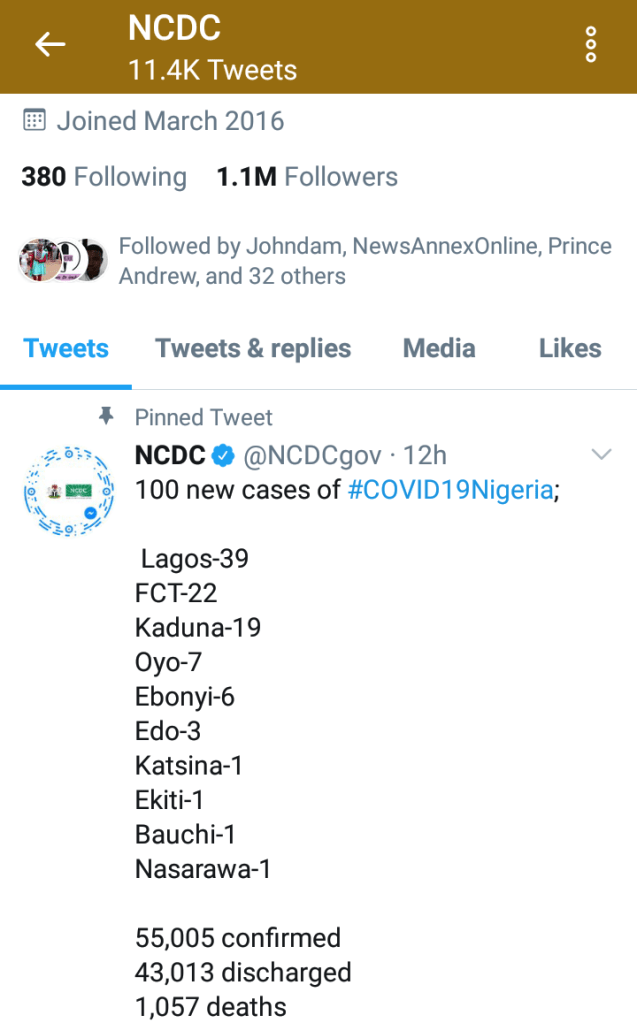Screen dimensions: 637x1023
Task: Tap the back arrow icon
Action: tap(50, 44)
